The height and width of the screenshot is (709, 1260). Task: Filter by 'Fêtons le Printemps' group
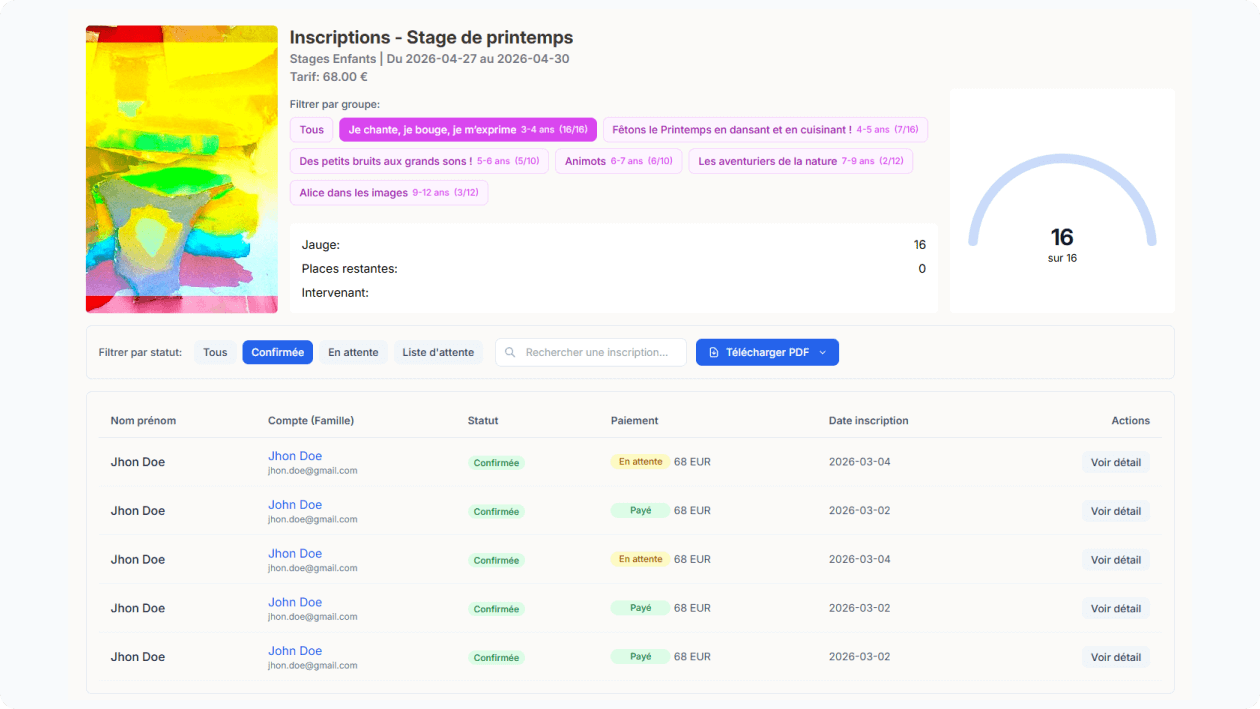pyautogui.click(x=765, y=130)
